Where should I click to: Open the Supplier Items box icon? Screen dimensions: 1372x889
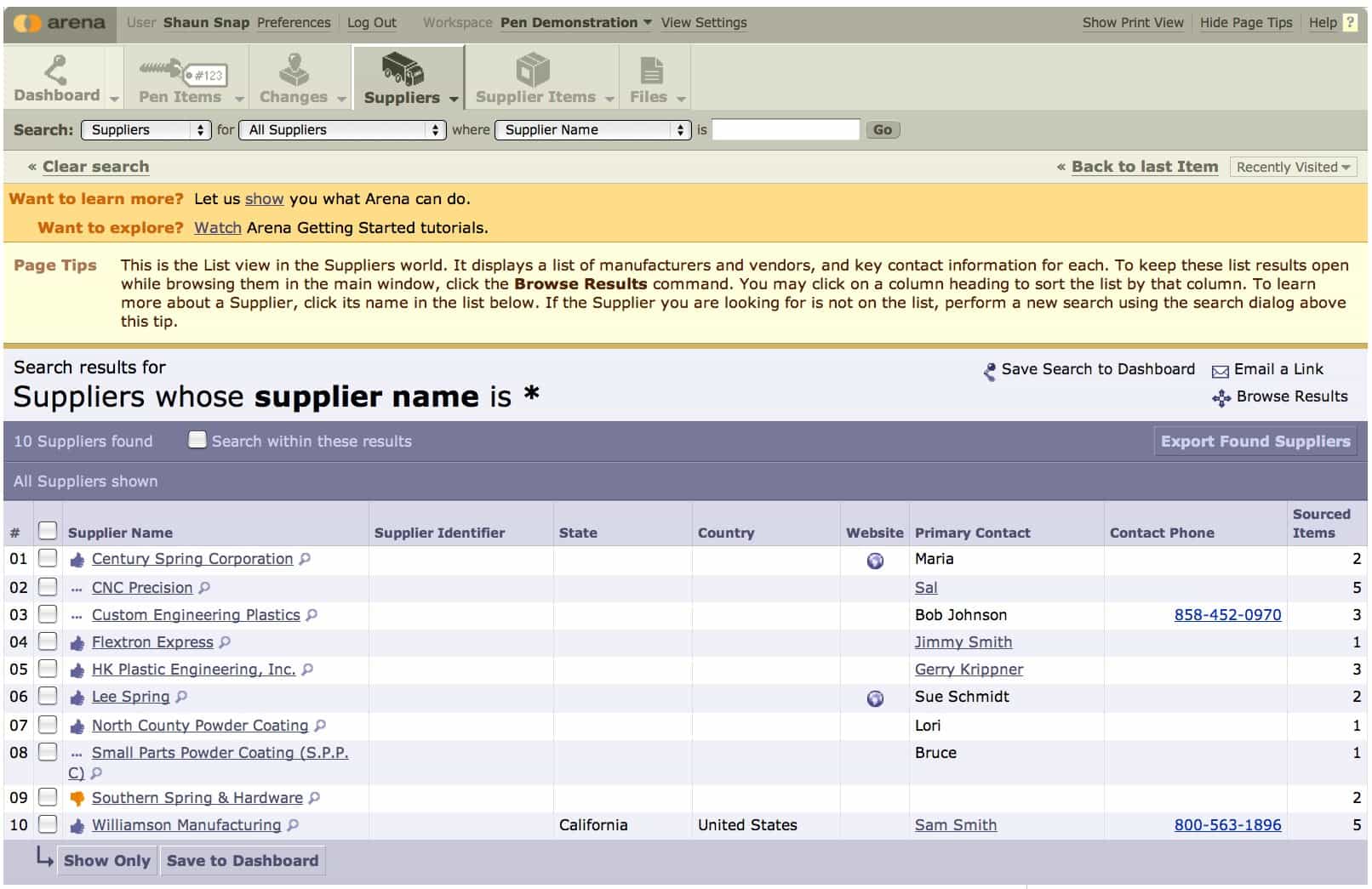pos(534,69)
